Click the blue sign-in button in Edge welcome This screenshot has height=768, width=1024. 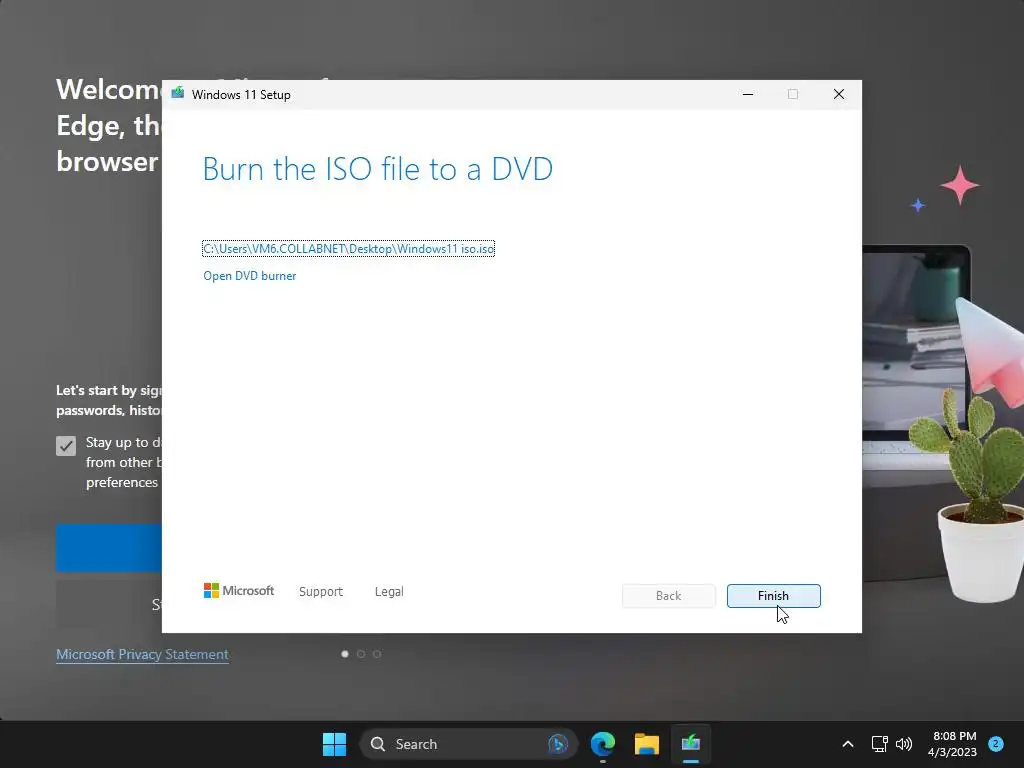click(109, 548)
